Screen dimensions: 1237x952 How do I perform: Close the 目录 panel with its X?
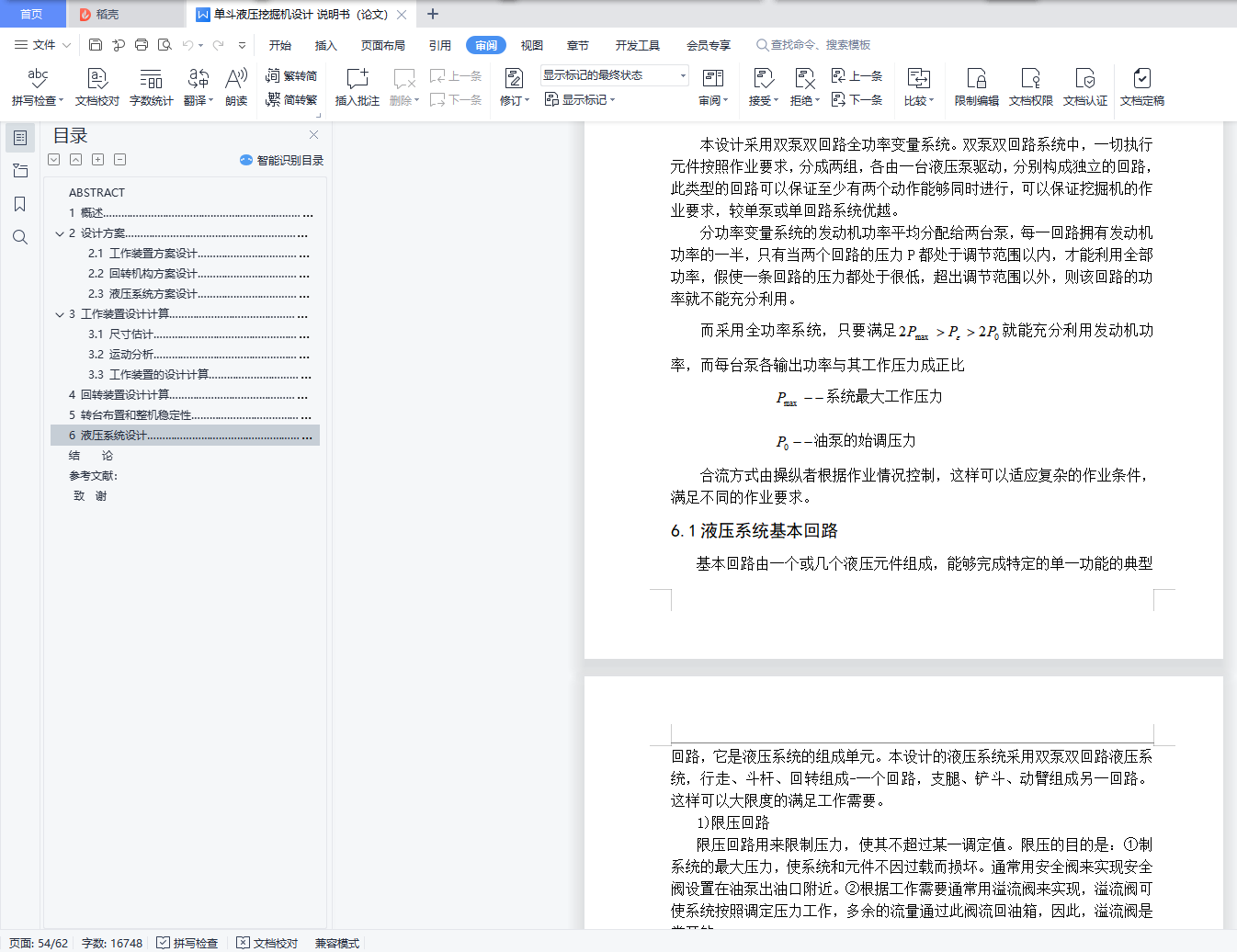coord(313,135)
